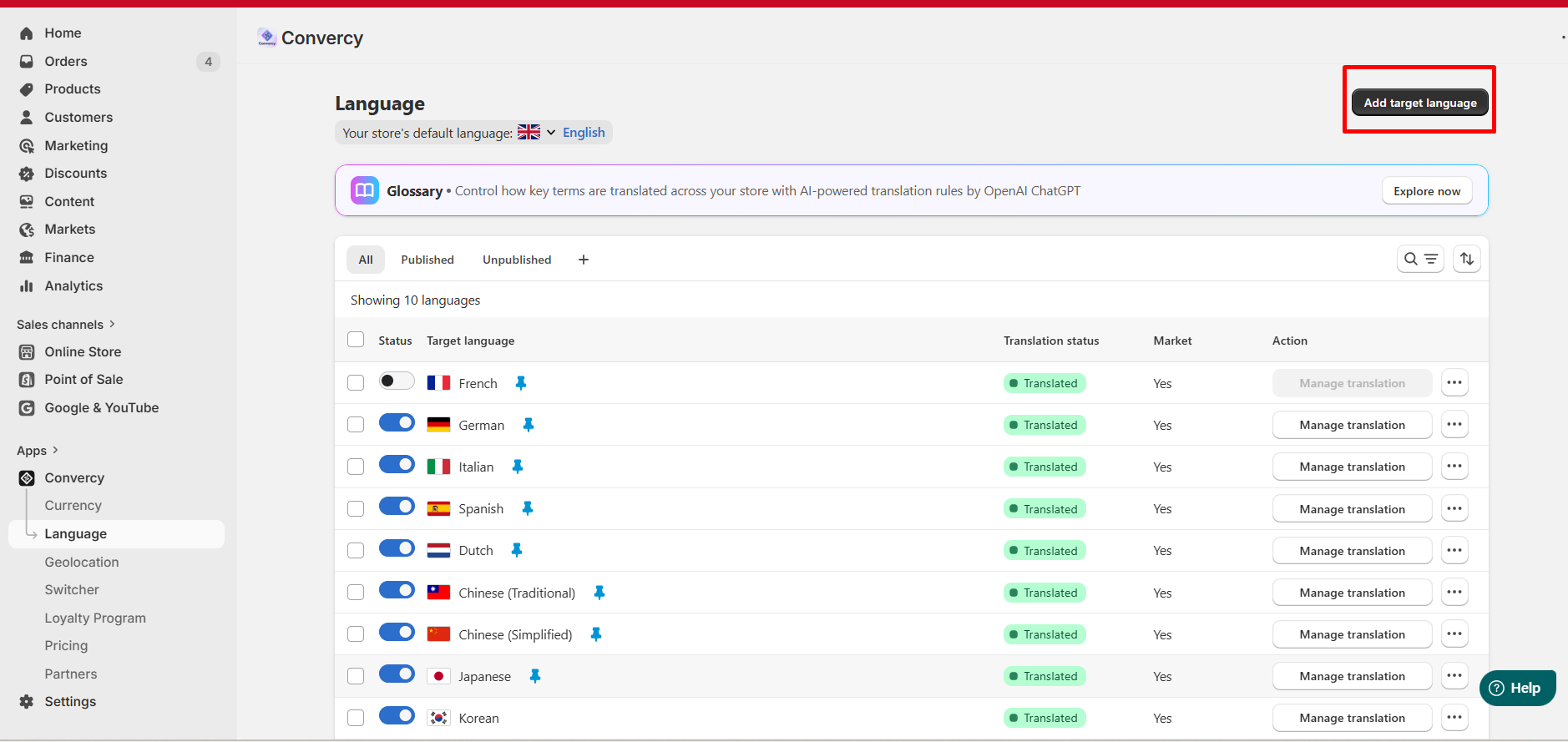Click the Settings gear icon
1568x742 pixels.
(x=27, y=702)
